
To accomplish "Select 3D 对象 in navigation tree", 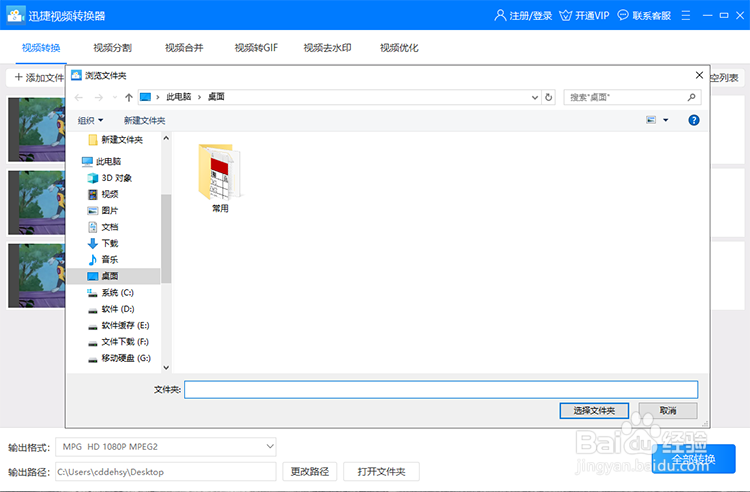I will [x=110, y=178].
